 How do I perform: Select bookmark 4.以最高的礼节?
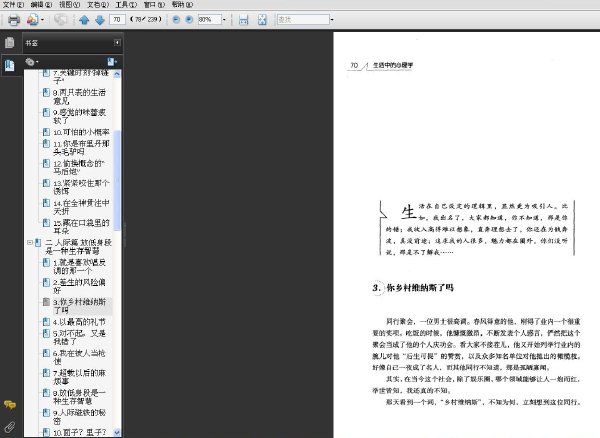click(x=79, y=322)
